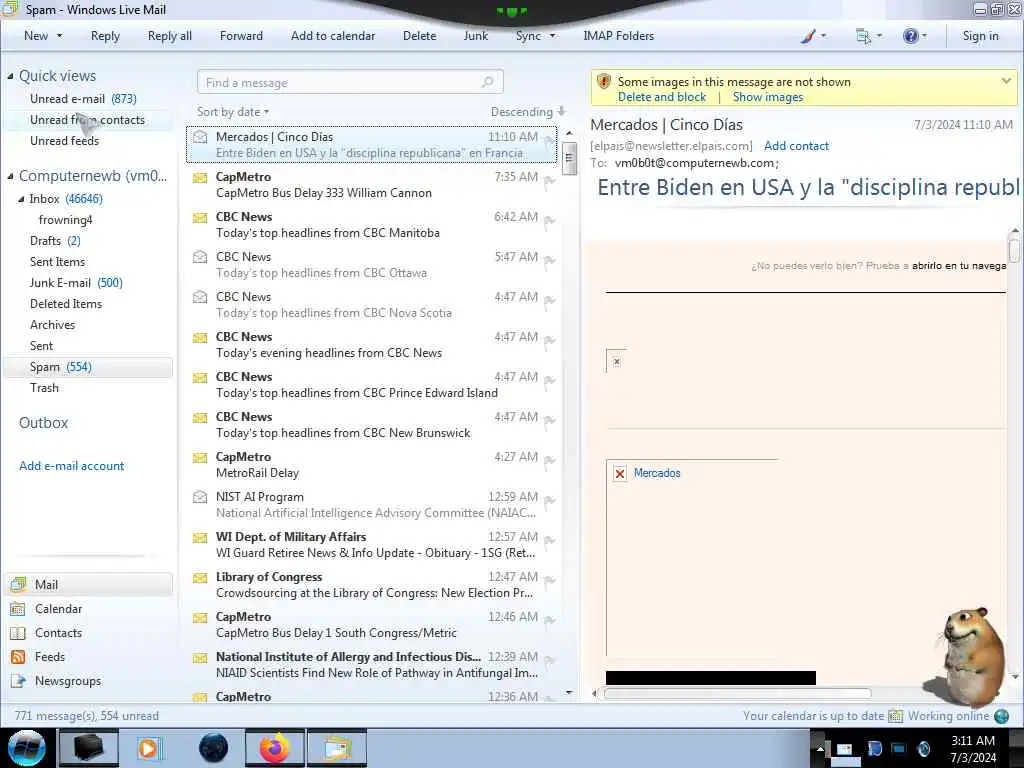Screen dimensions: 1024x768
Task: Open the blue Help icon
Action: point(910,36)
